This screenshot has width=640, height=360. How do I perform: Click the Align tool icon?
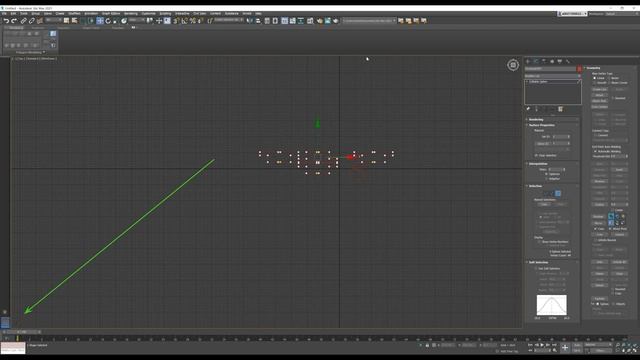(258, 20)
